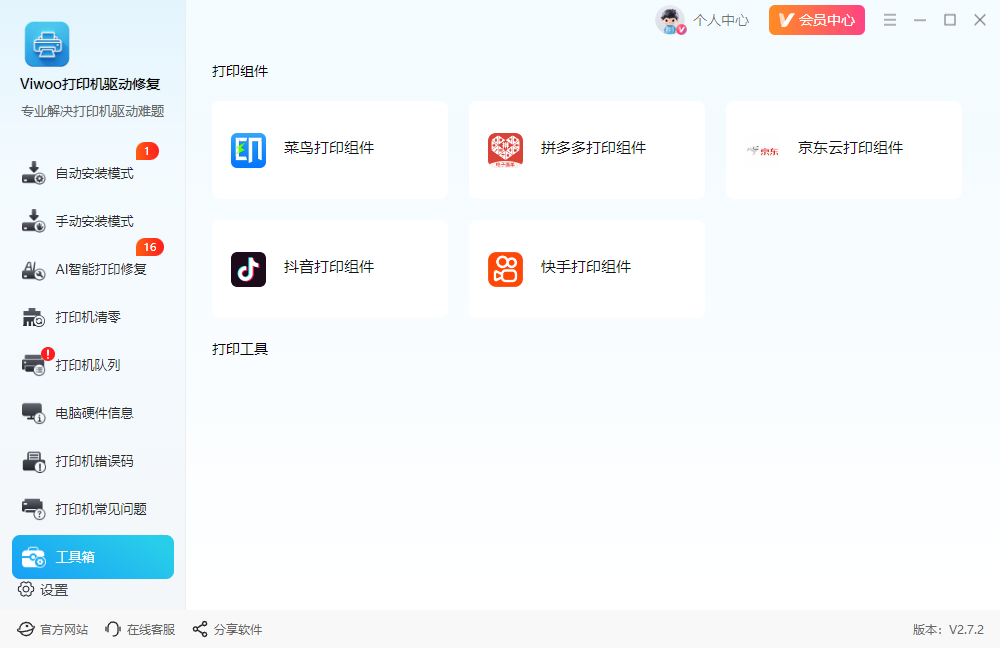Viewport: 1000px width, 650px height.
Task: Click the 工具箱 toolbox icon
Action: pos(33,558)
